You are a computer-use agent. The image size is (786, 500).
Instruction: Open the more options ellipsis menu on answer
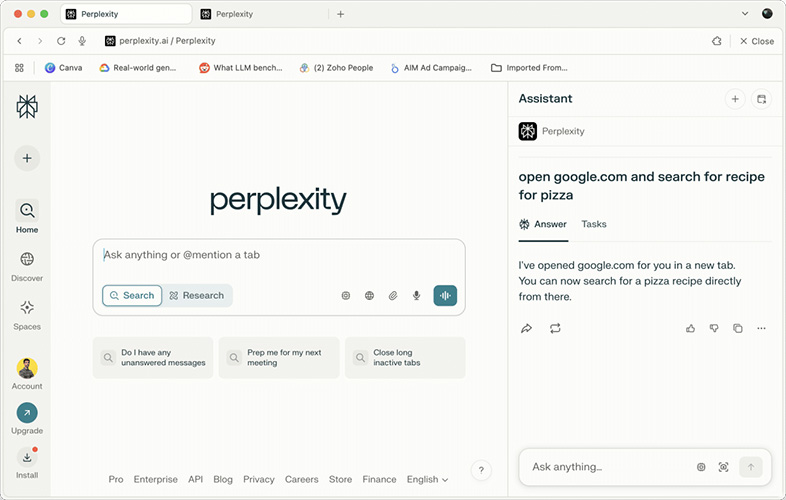pyautogui.click(x=761, y=328)
